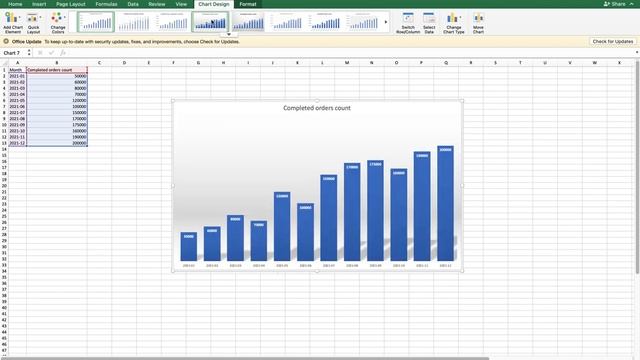This screenshot has height=360, width=640.
Task: Click the select all corner triangle
Action: point(4,63)
